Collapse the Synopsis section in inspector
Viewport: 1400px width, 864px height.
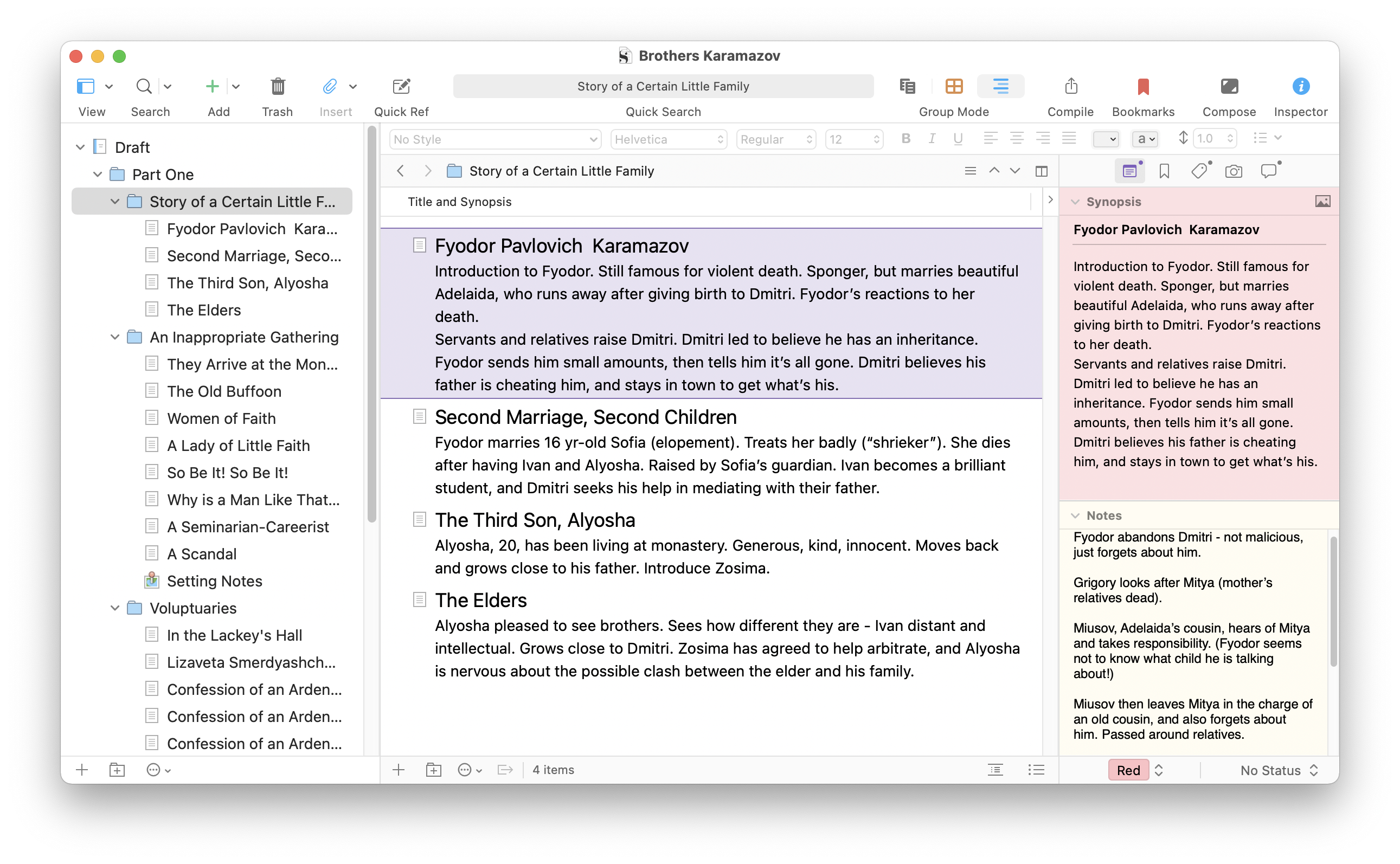(1075, 202)
